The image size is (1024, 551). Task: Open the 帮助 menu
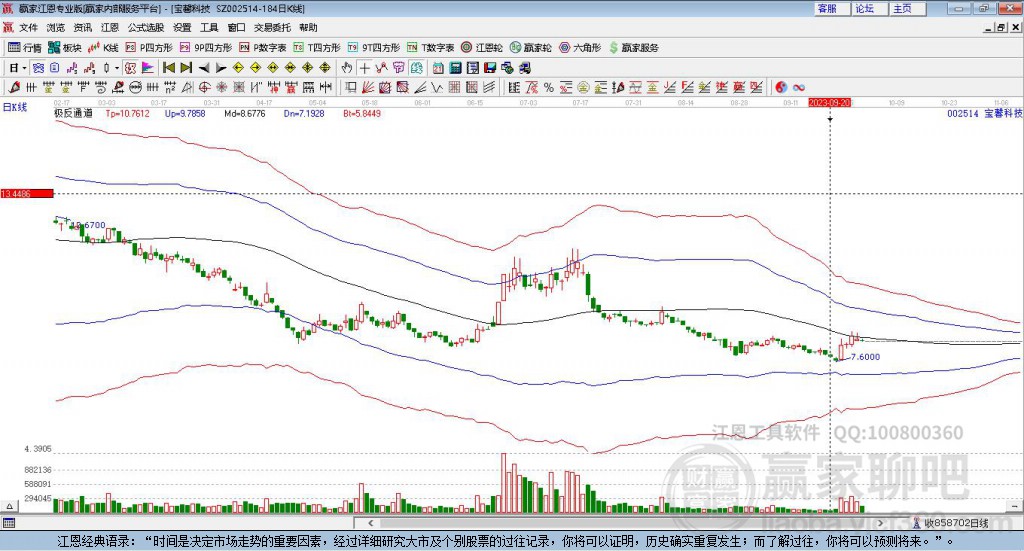(308, 27)
